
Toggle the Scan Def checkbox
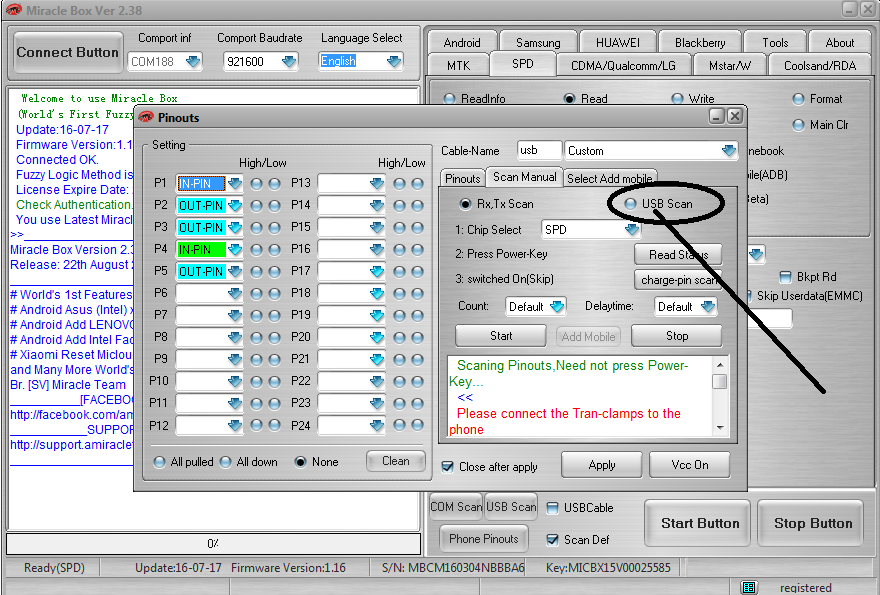coord(552,539)
